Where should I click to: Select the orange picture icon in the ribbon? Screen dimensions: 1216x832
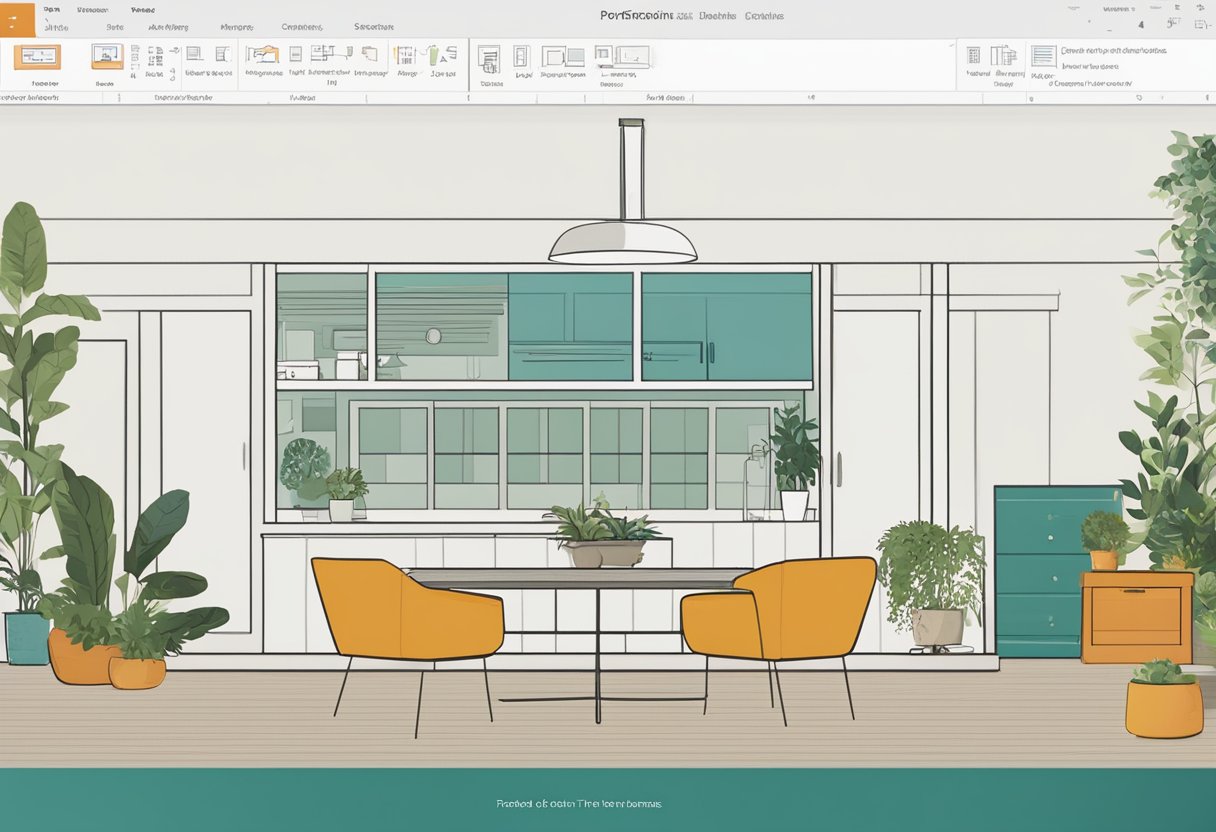tap(262, 55)
